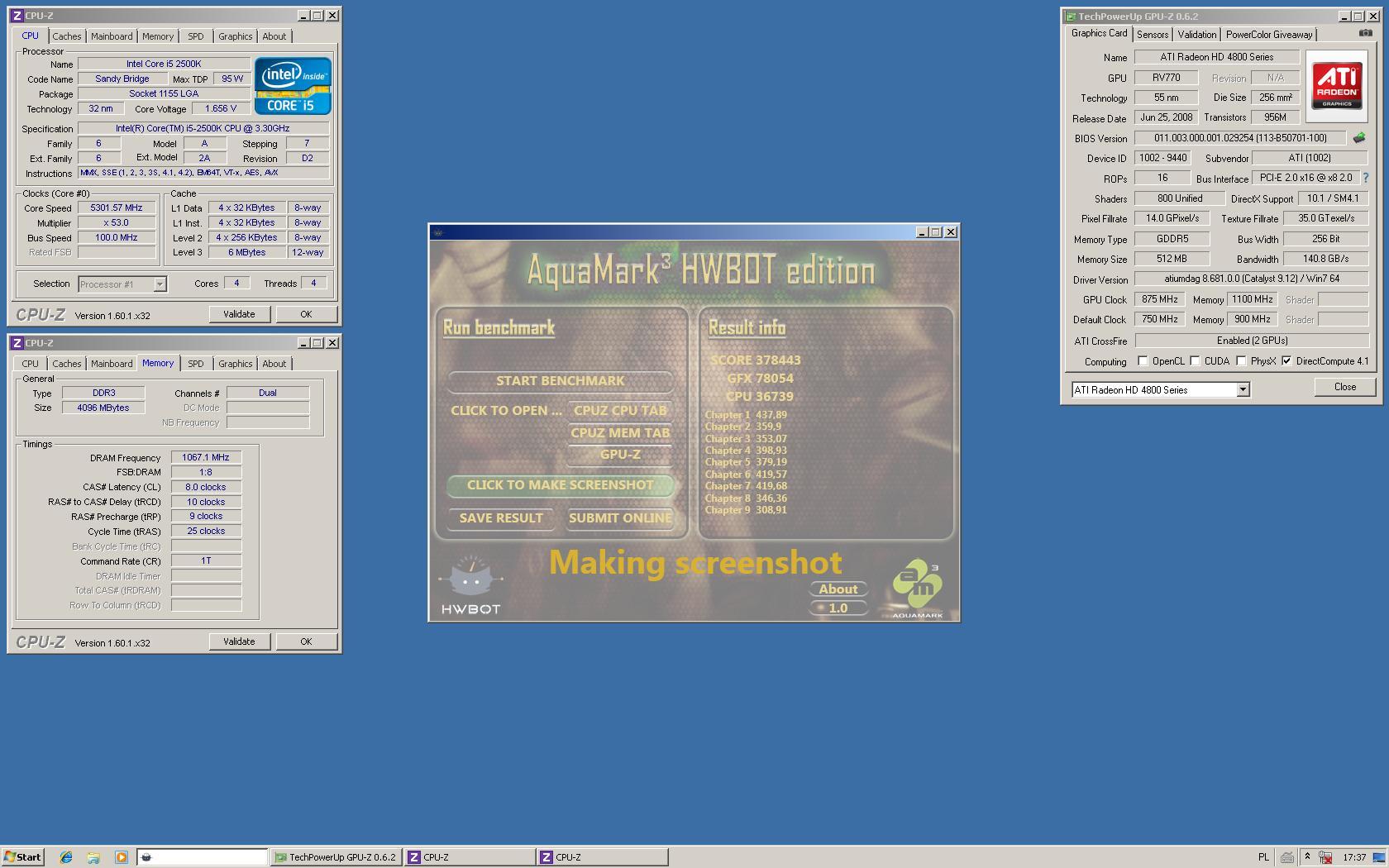1389x868 pixels.
Task: Open the Validation tab in GPU-Z
Action: point(1196,35)
